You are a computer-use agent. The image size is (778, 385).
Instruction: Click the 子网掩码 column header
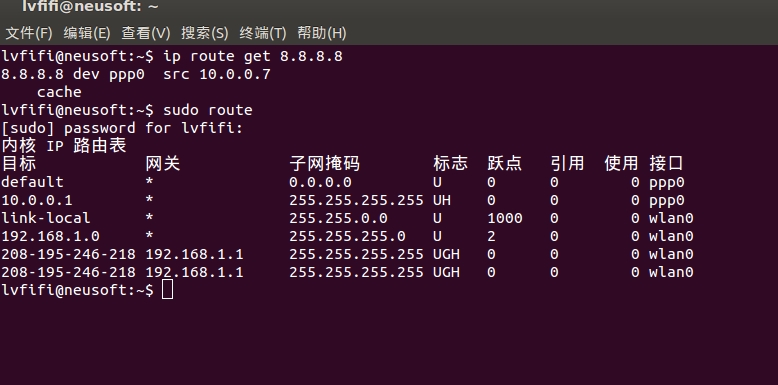(x=324, y=163)
